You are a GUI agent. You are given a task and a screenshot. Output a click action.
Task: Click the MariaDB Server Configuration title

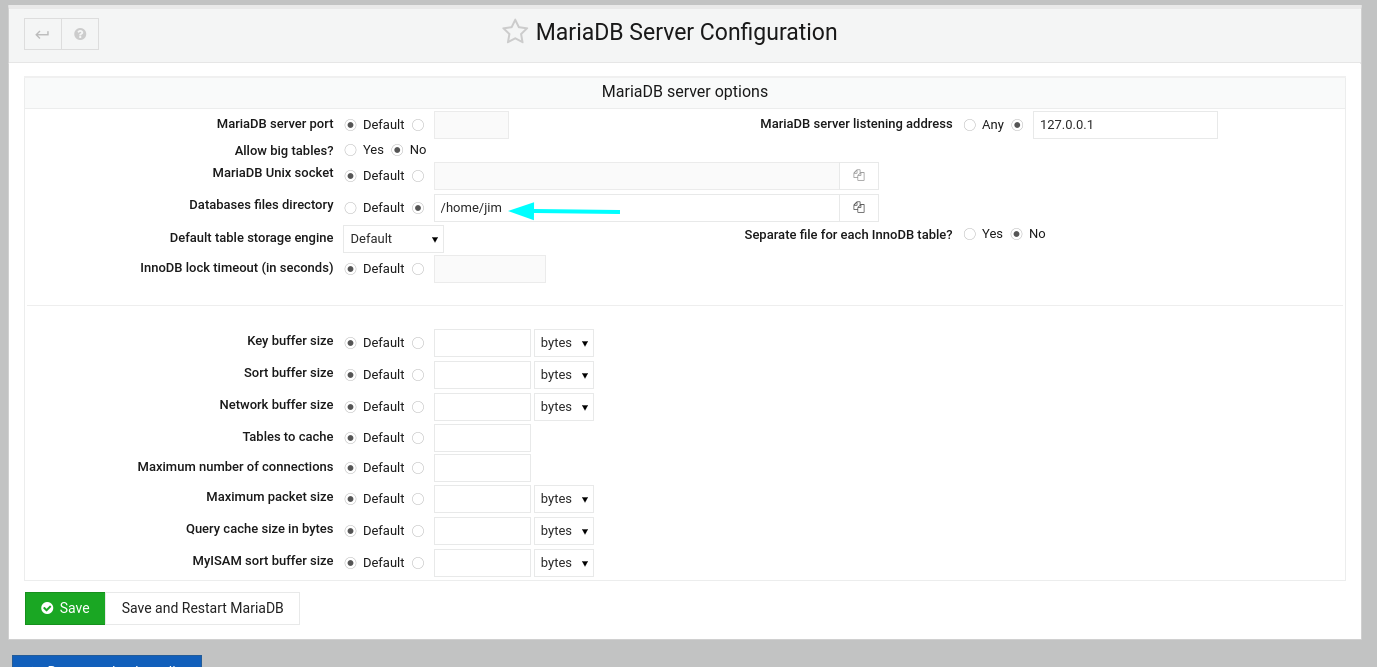pyautogui.click(x=686, y=32)
